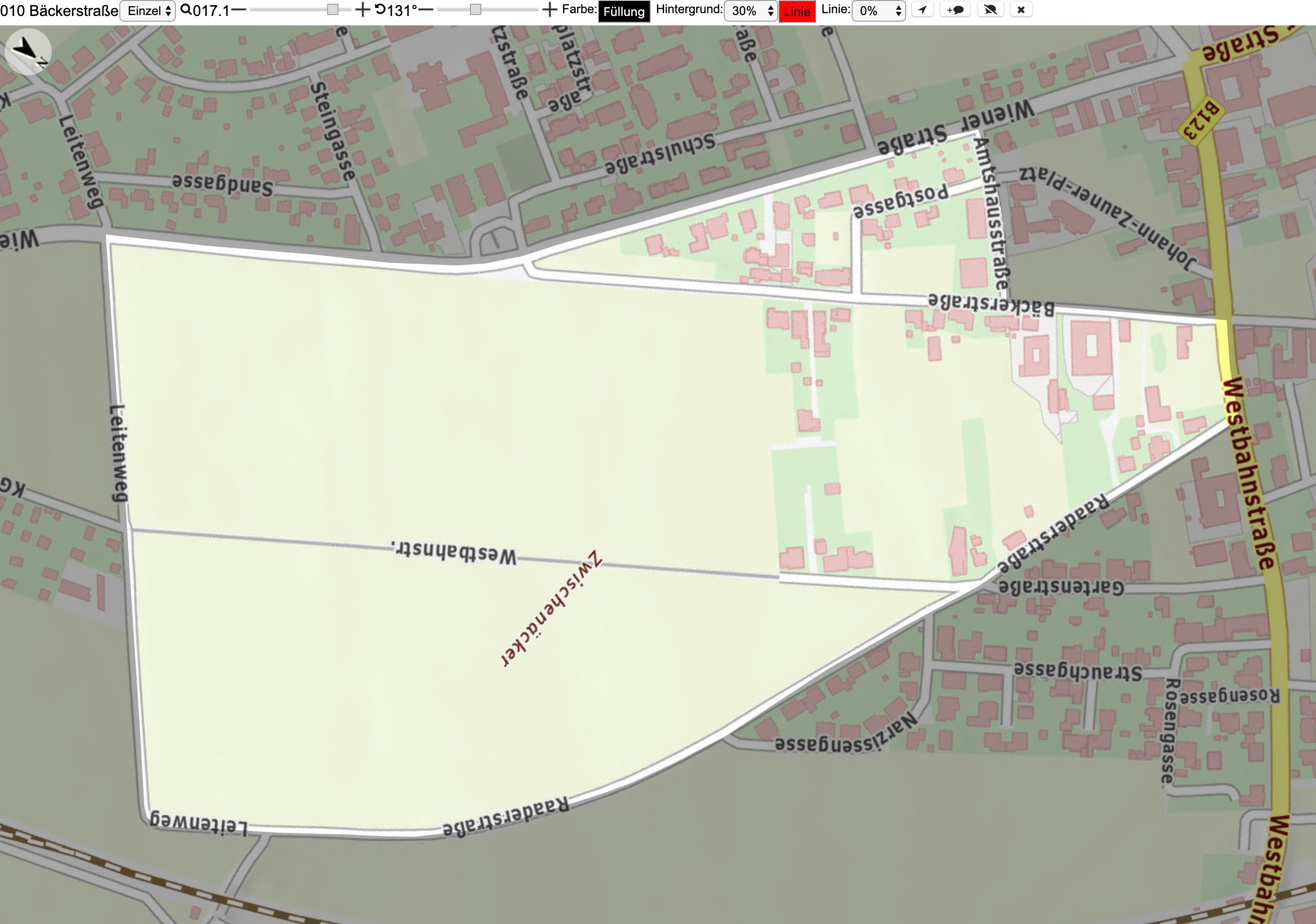Select the red Linie color swatch

pyautogui.click(x=797, y=11)
